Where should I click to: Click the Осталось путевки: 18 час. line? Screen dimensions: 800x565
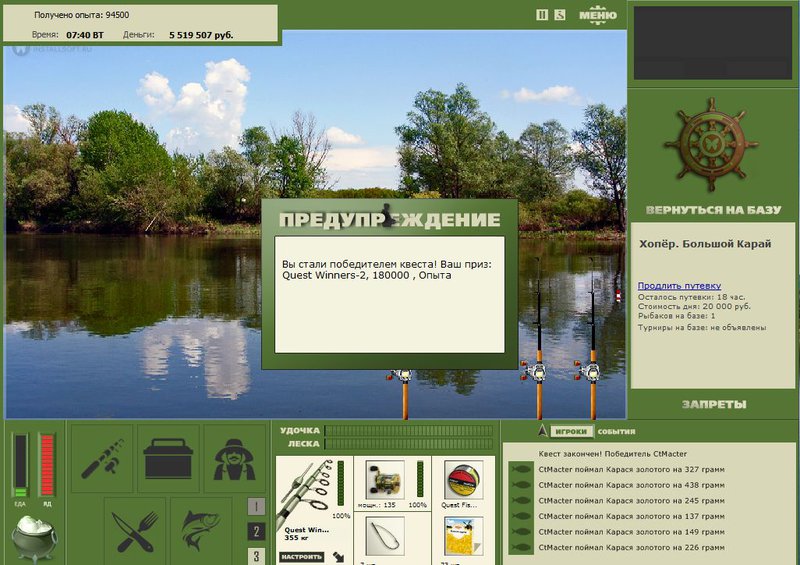click(x=691, y=297)
